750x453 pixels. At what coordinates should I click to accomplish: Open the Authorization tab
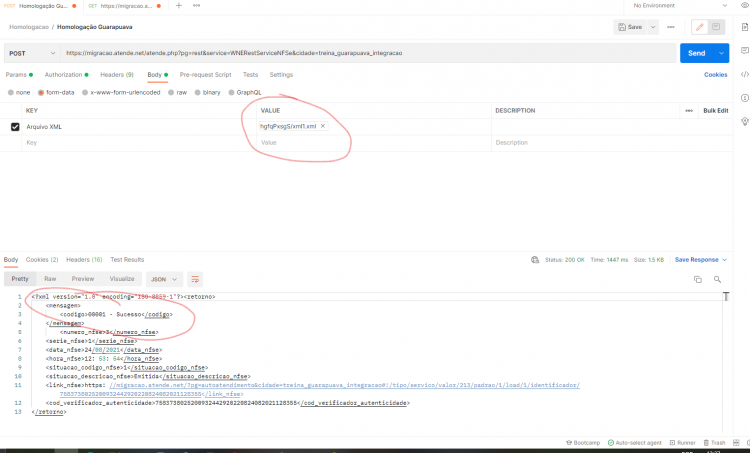pyautogui.click(x=66, y=75)
